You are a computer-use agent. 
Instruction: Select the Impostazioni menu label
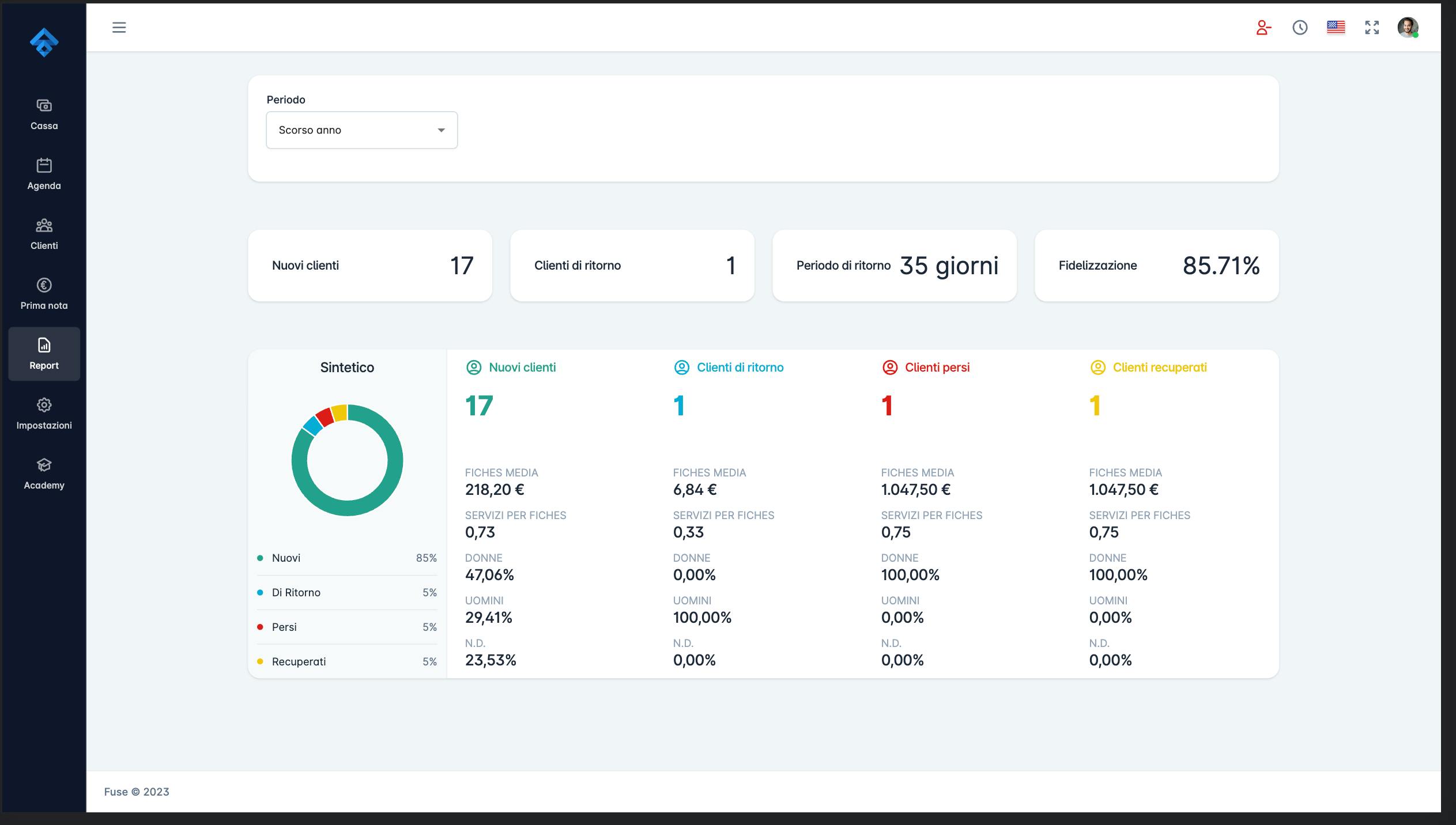point(44,425)
